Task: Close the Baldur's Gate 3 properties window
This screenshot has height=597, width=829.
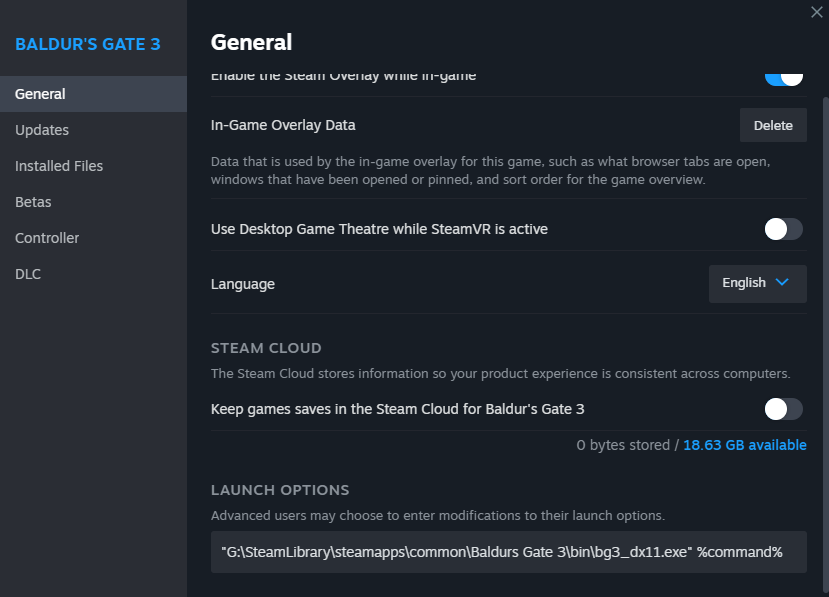Action: coord(816,11)
